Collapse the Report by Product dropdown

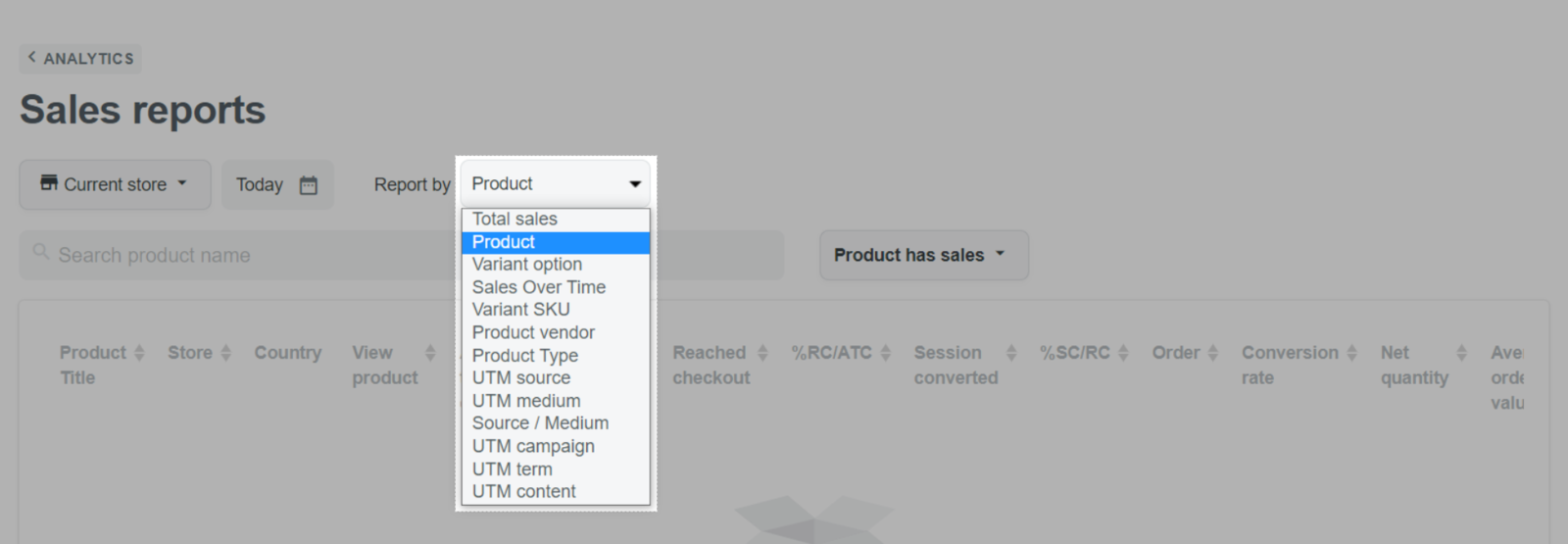click(556, 183)
